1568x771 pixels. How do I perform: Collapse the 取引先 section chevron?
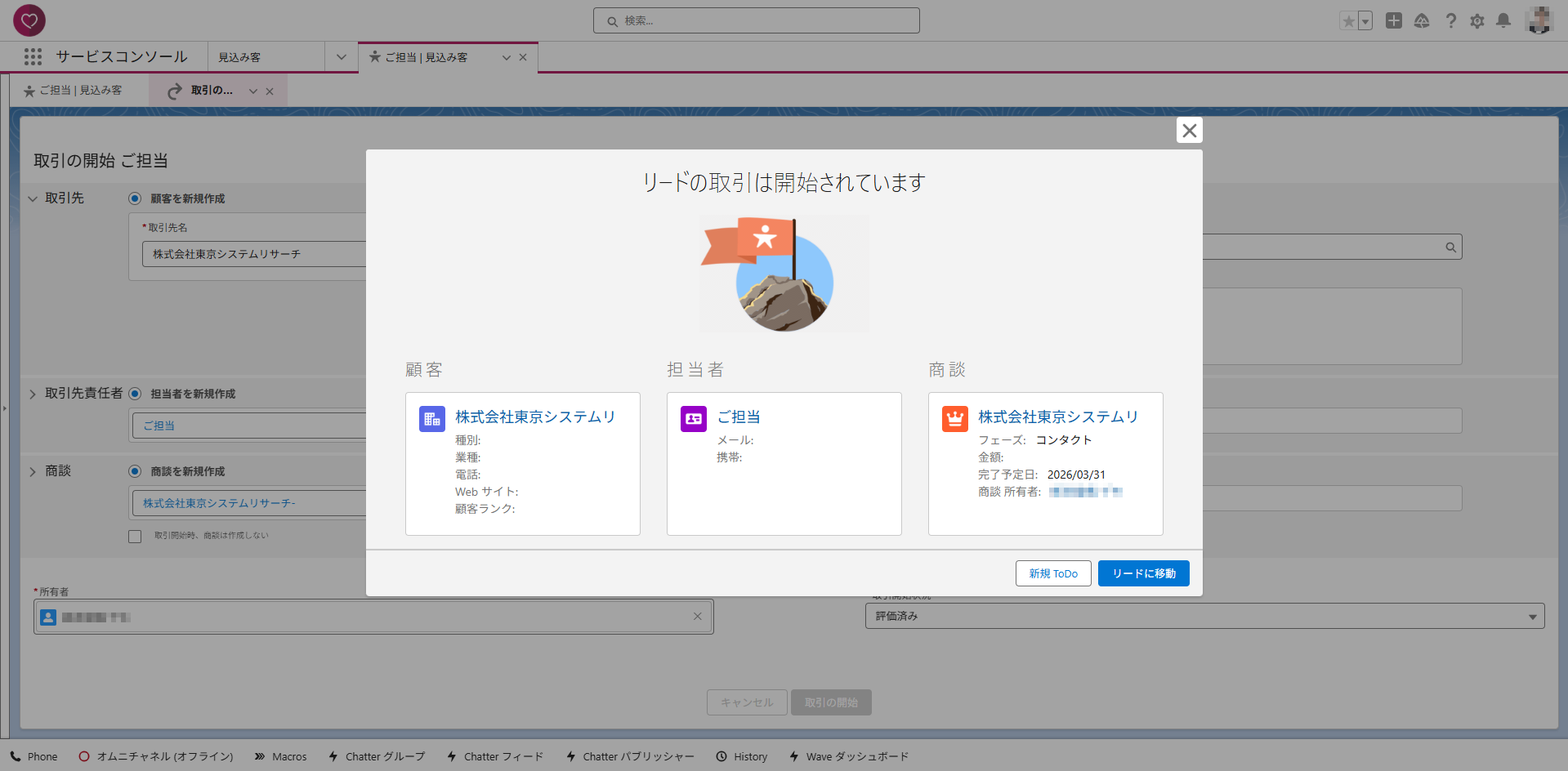click(33, 198)
